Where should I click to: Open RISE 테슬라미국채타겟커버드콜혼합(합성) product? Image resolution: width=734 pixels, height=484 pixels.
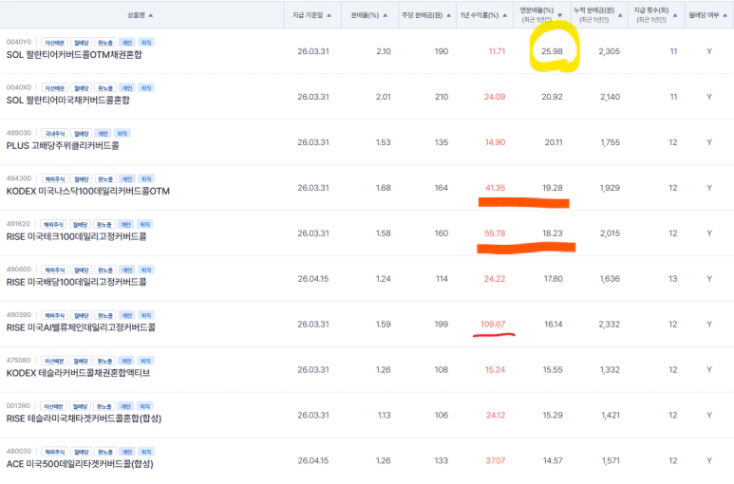click(84, 418)
